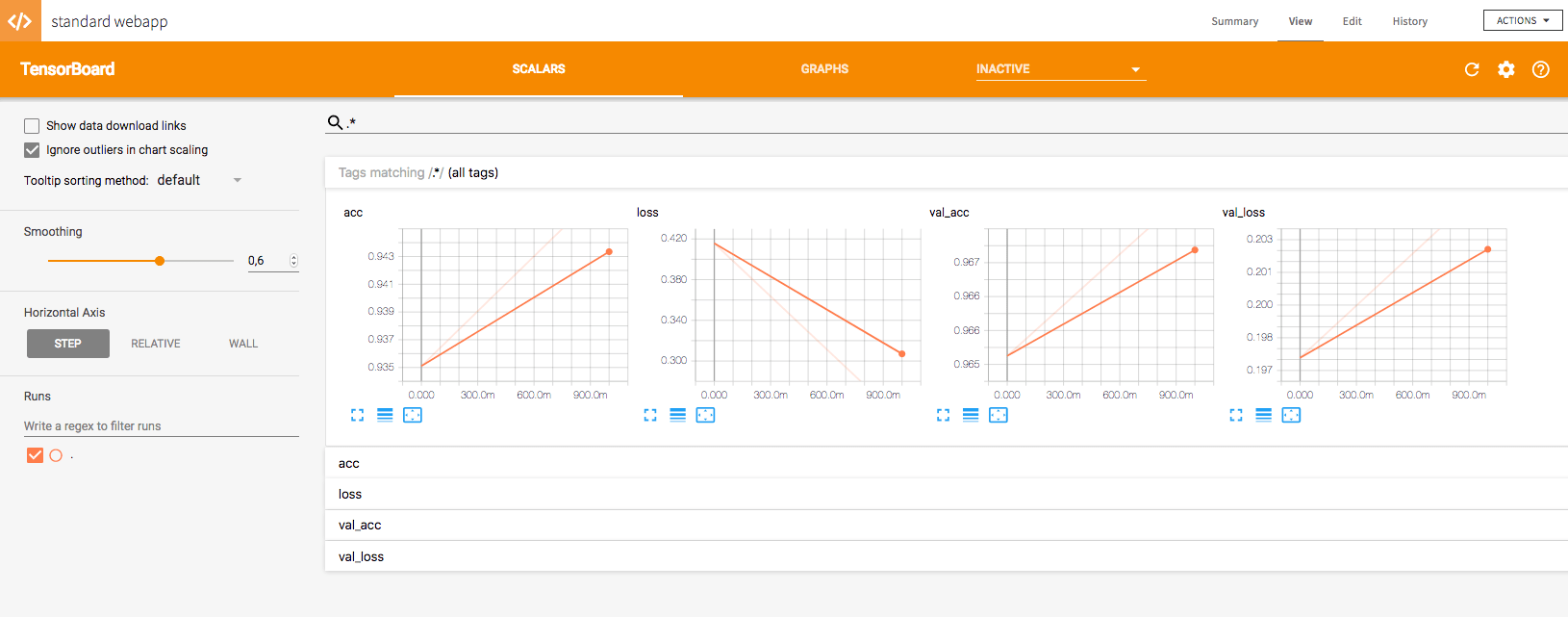Click the endpoint marker on loss curve
The image size is (1568, 617).
point(901,354)
